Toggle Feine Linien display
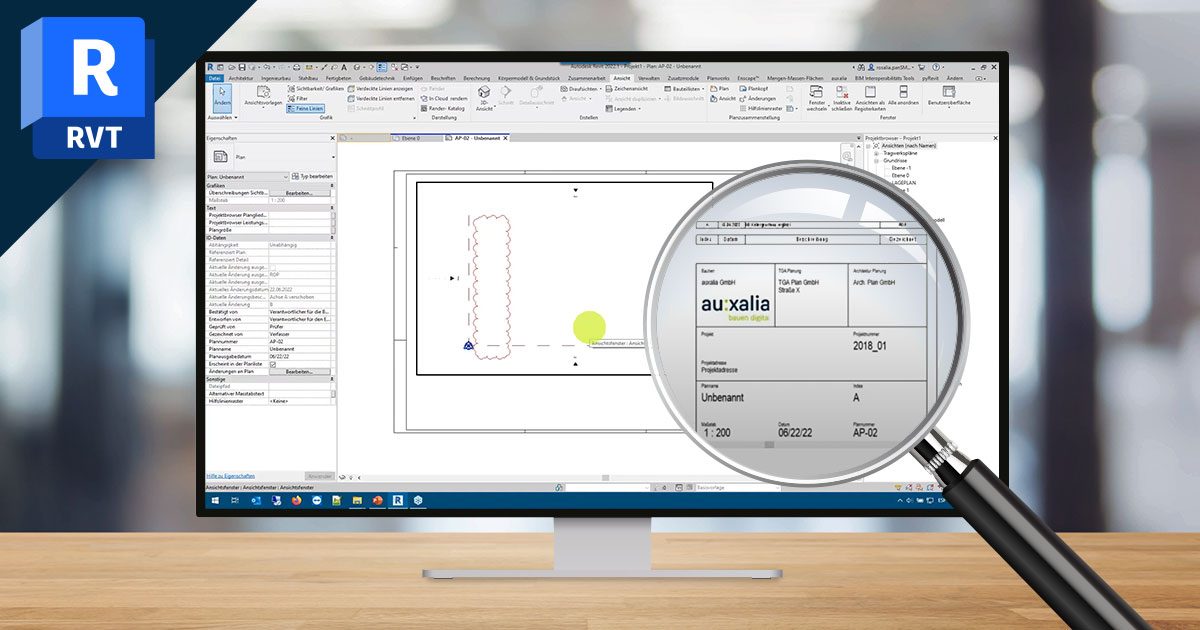 pos(305,109)
